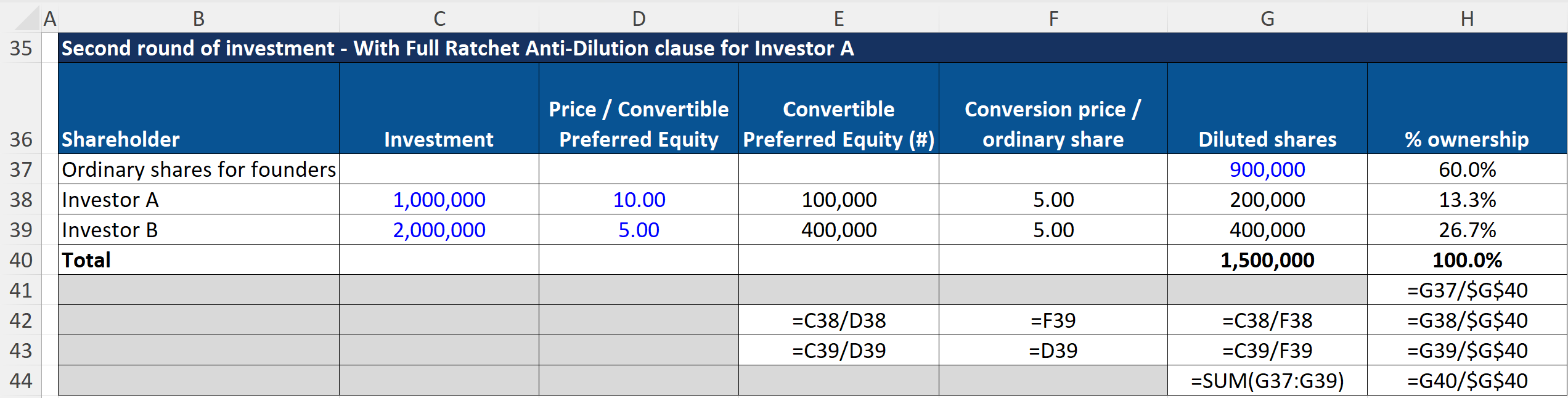The height and width of the screenshot is (398, 1568).
Task: Select Investor B convertible equity 400,000 cell
Action: (x=839, y=230)
